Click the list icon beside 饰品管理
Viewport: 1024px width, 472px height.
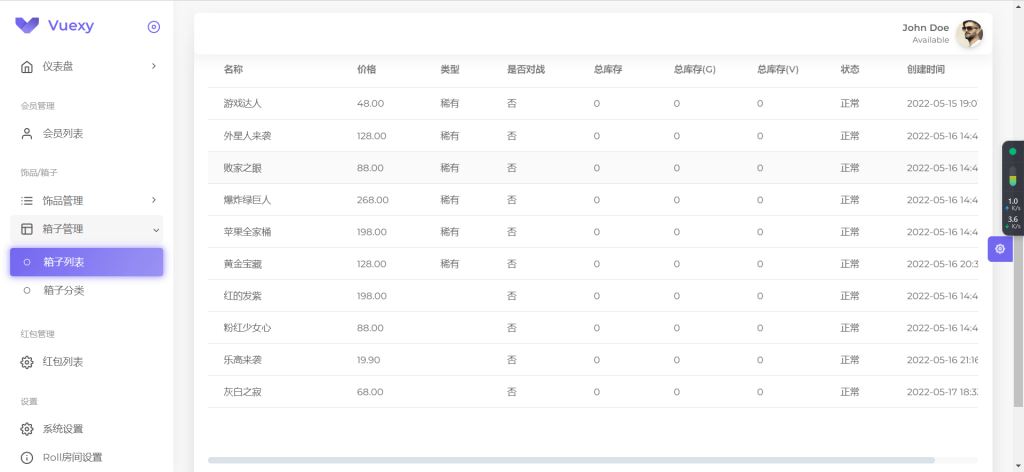click(x=27, y=201)
